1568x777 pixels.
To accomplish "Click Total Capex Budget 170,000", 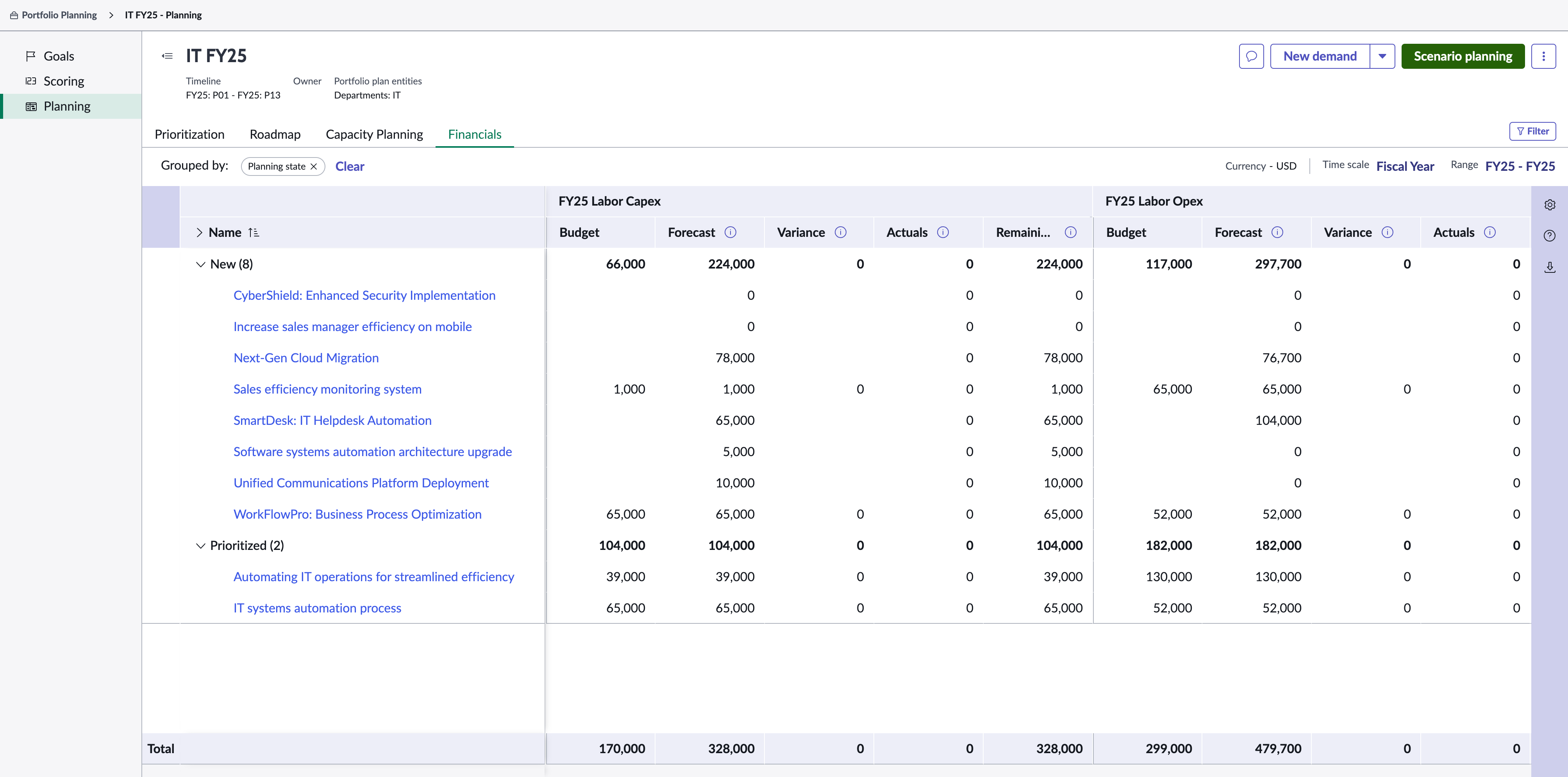I will [x=621, y=749].
